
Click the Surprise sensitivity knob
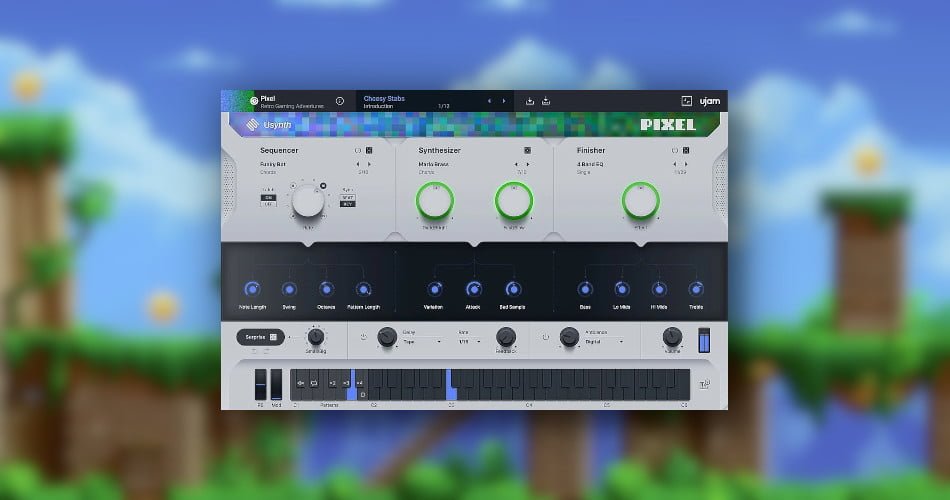316,336
